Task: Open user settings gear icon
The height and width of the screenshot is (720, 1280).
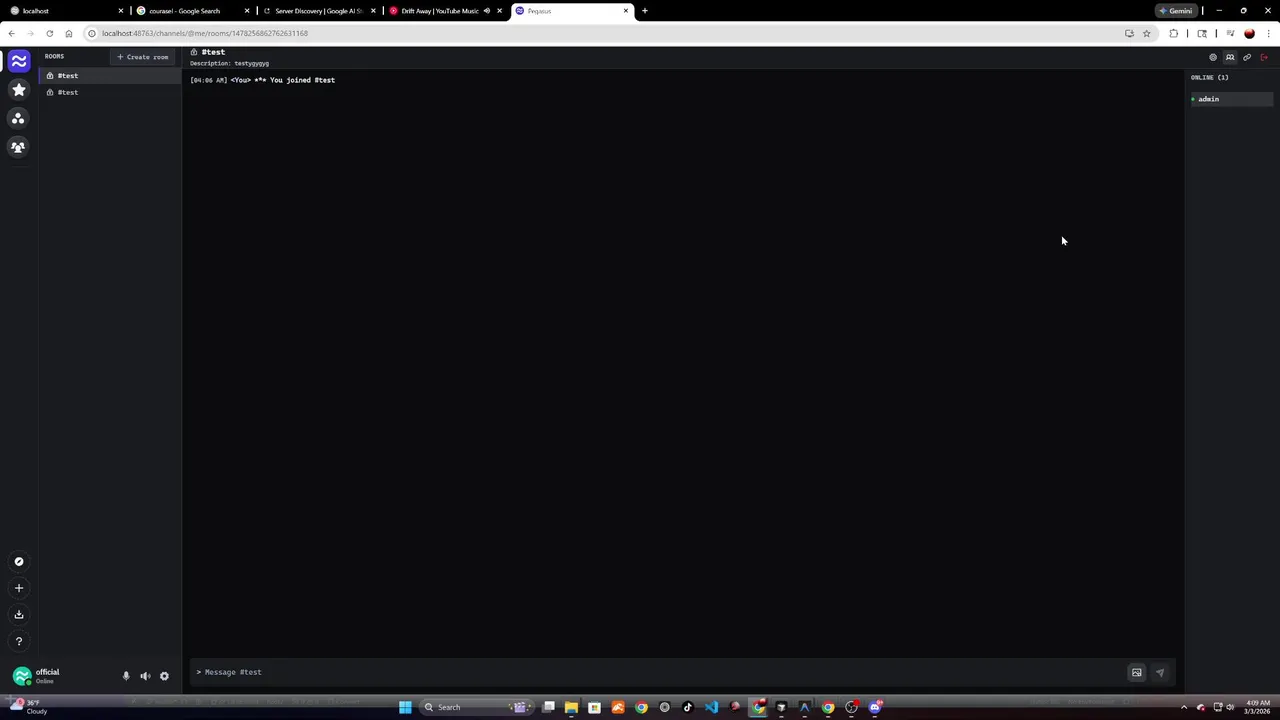Action: [x=164, y=676]
